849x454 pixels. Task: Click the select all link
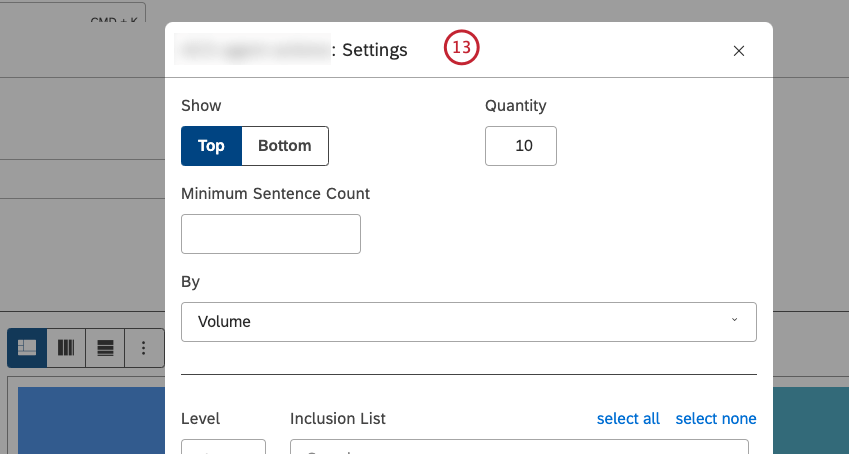(x=628, y=419)
